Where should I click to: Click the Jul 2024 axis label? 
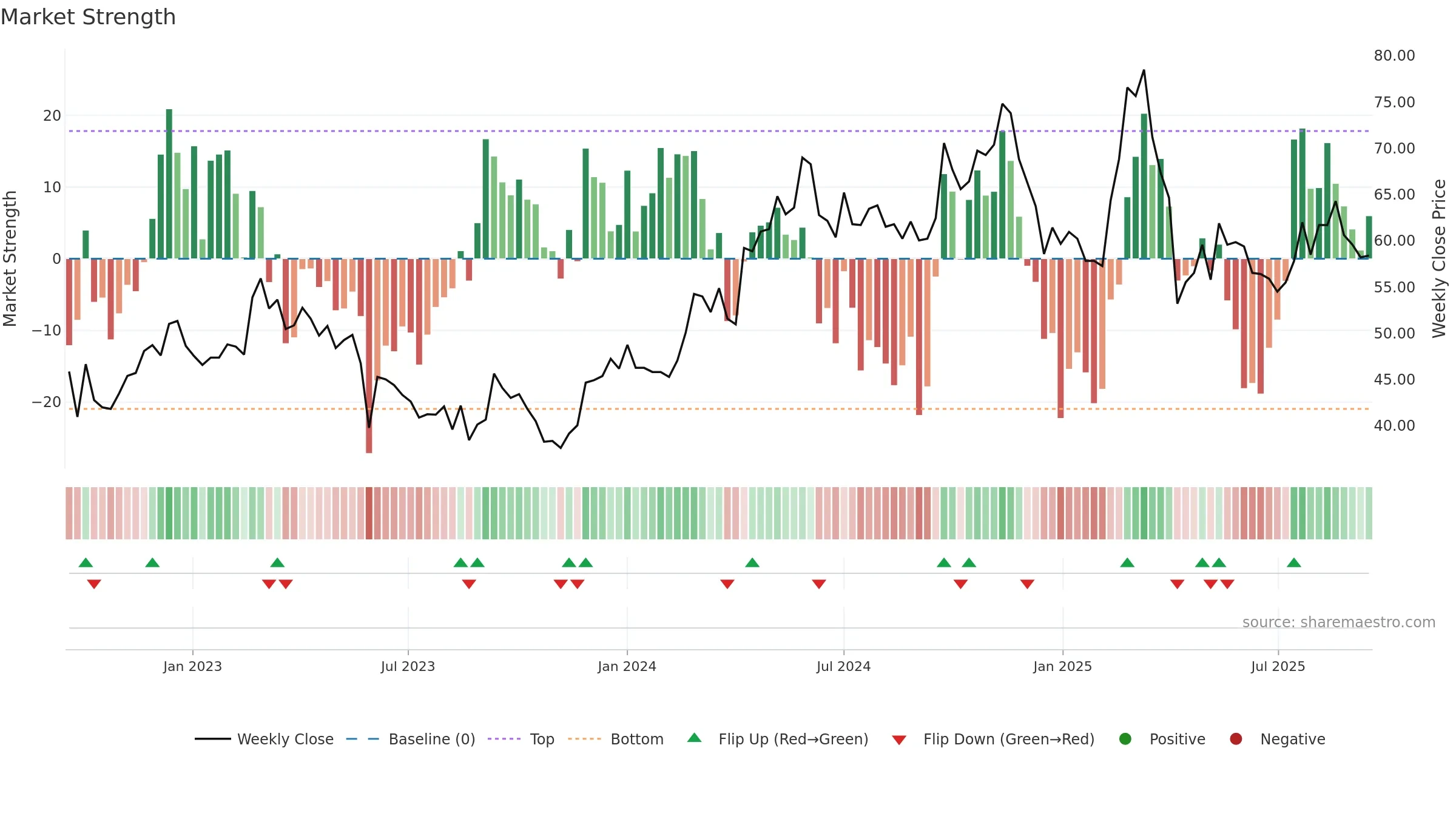[843, 666]
